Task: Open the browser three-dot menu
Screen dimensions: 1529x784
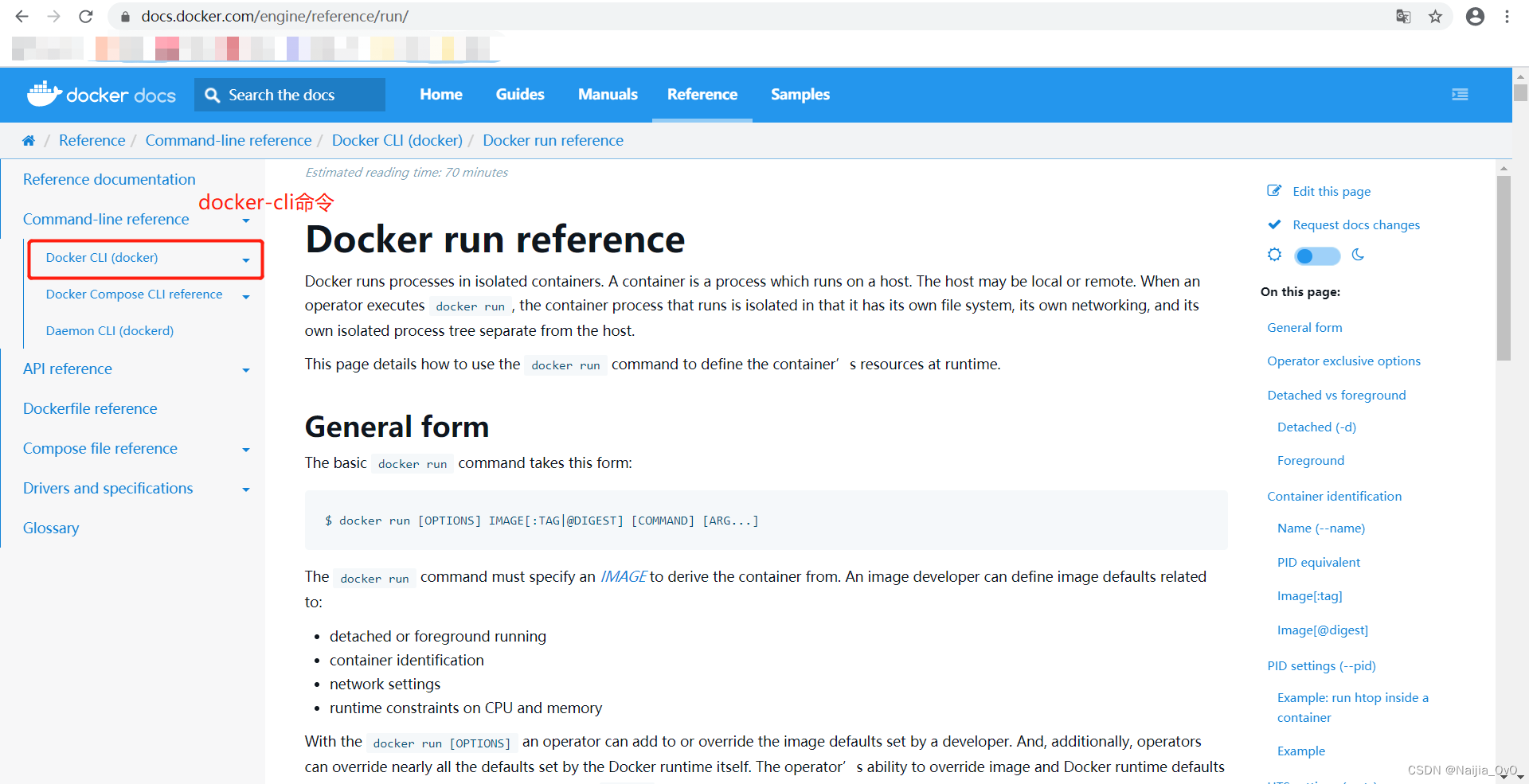Action: coord(1507,16)
